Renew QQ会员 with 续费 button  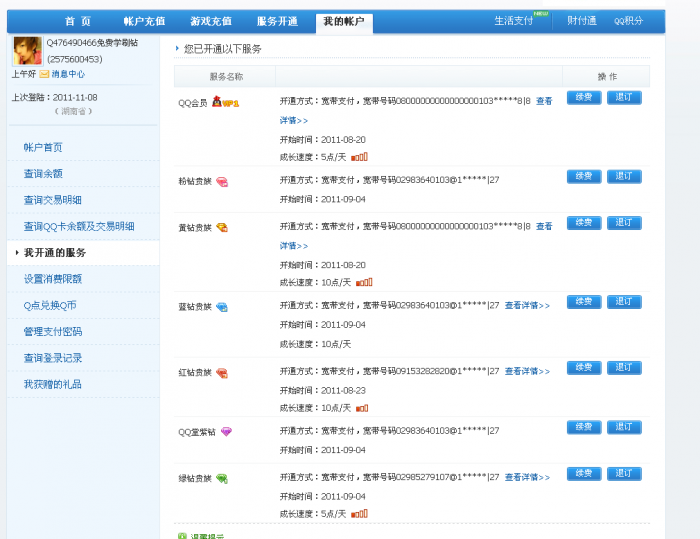[x=584, y=97]
